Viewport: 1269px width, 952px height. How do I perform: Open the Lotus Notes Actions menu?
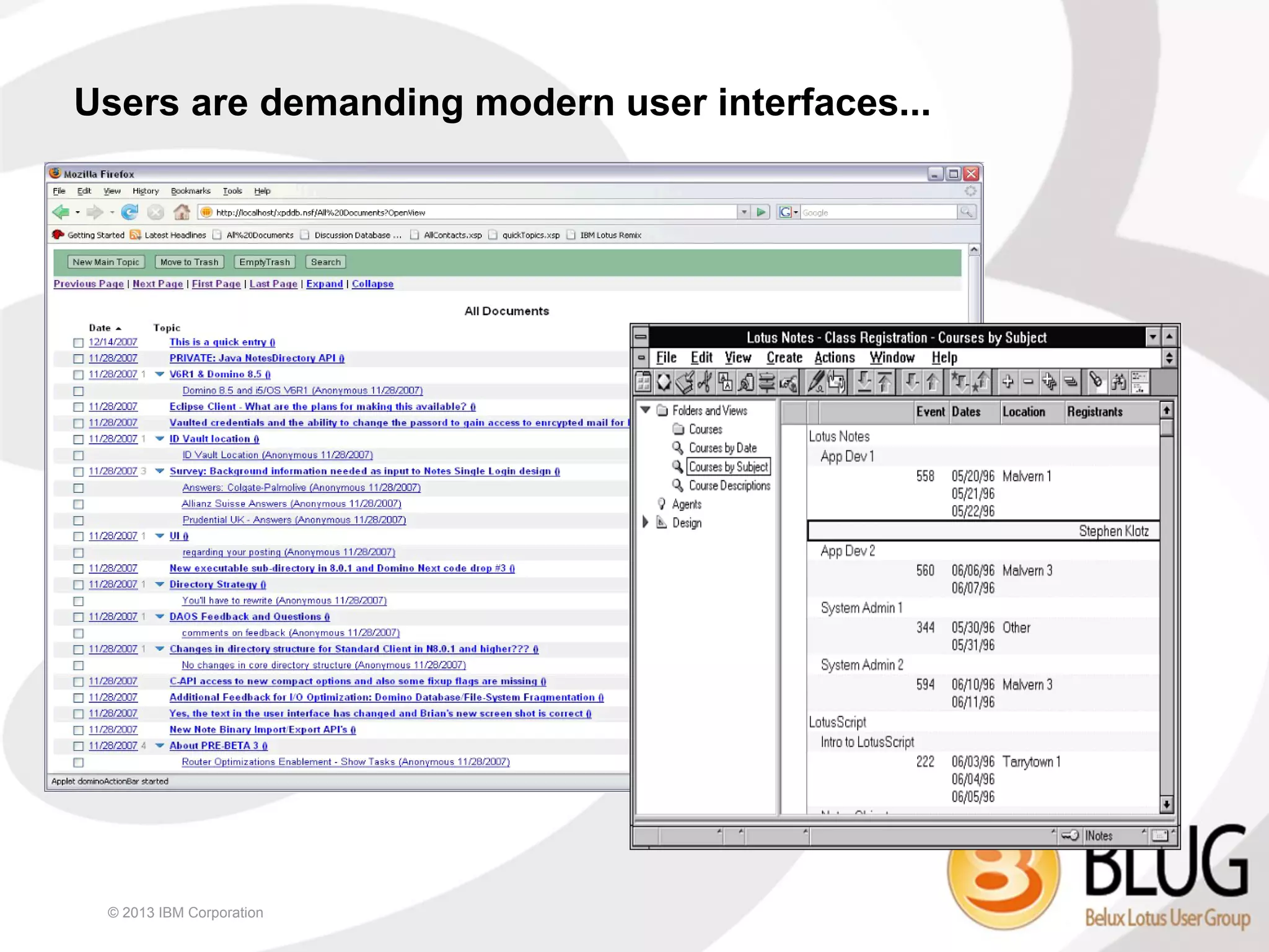[x=835, y=357]
